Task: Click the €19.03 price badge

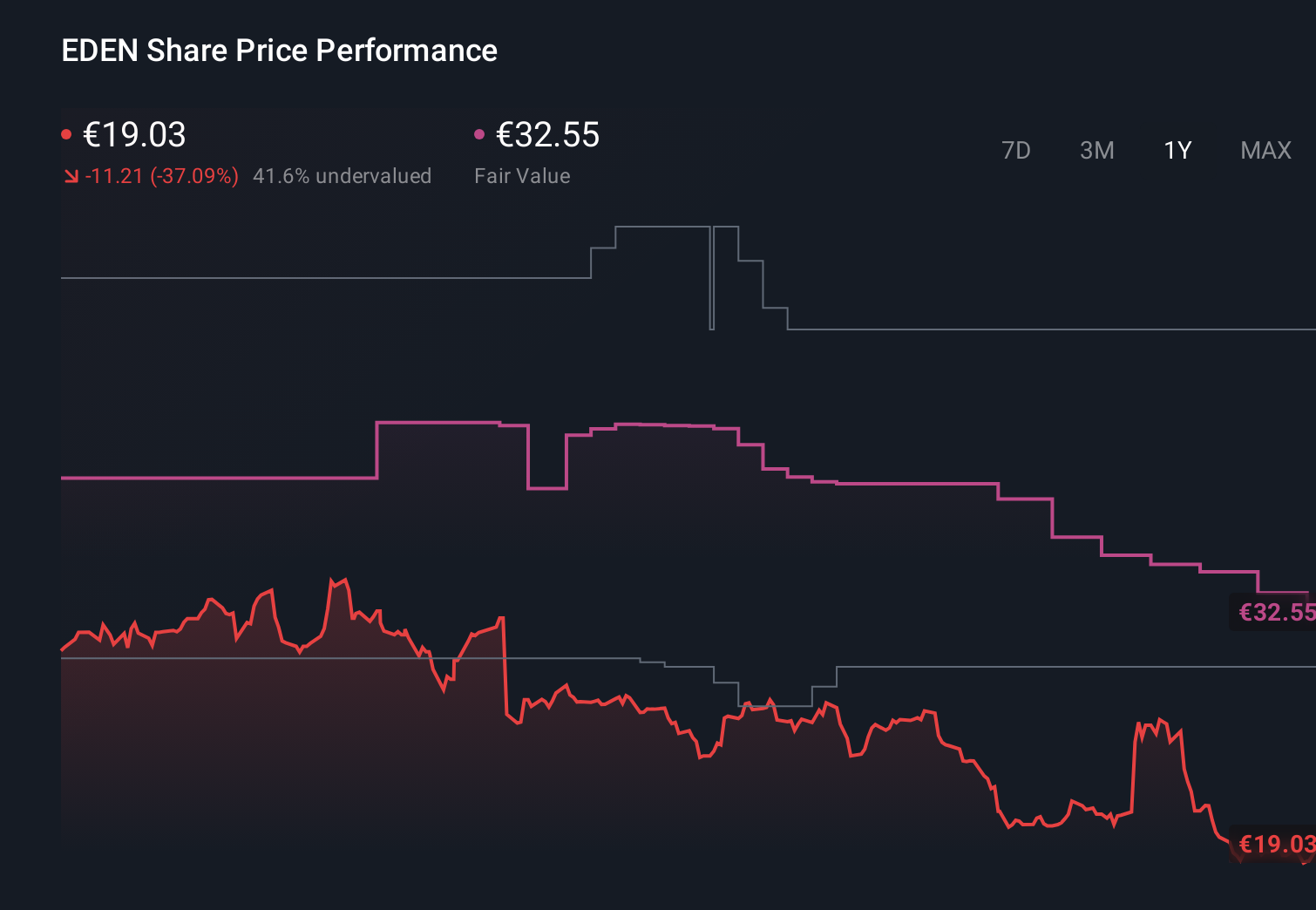Action: (1275, 843)
